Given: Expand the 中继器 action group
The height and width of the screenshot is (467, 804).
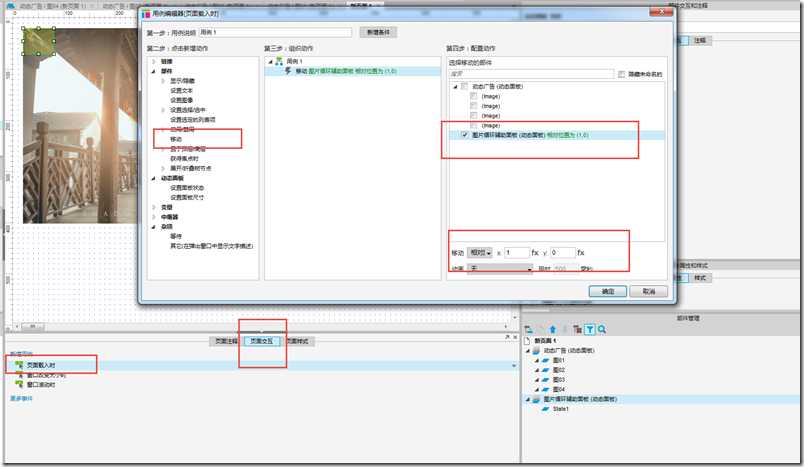Looking at the screenshot, I should [153, 217].
